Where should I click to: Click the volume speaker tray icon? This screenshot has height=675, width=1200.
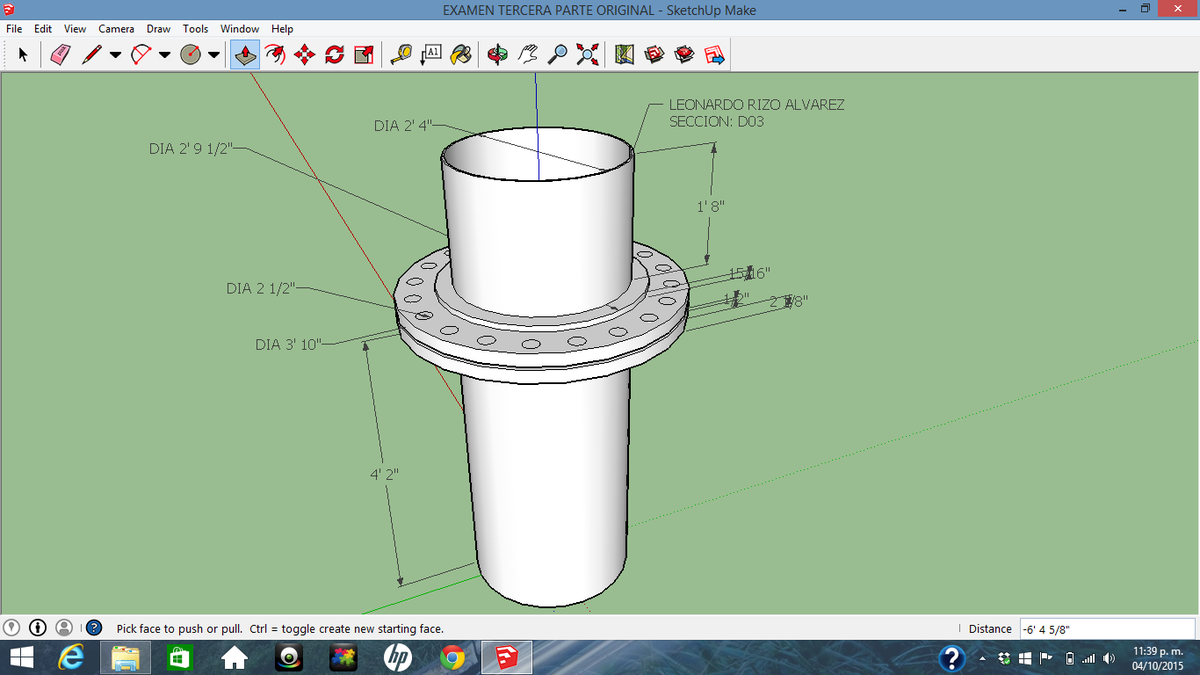[x=1107, y=658]
